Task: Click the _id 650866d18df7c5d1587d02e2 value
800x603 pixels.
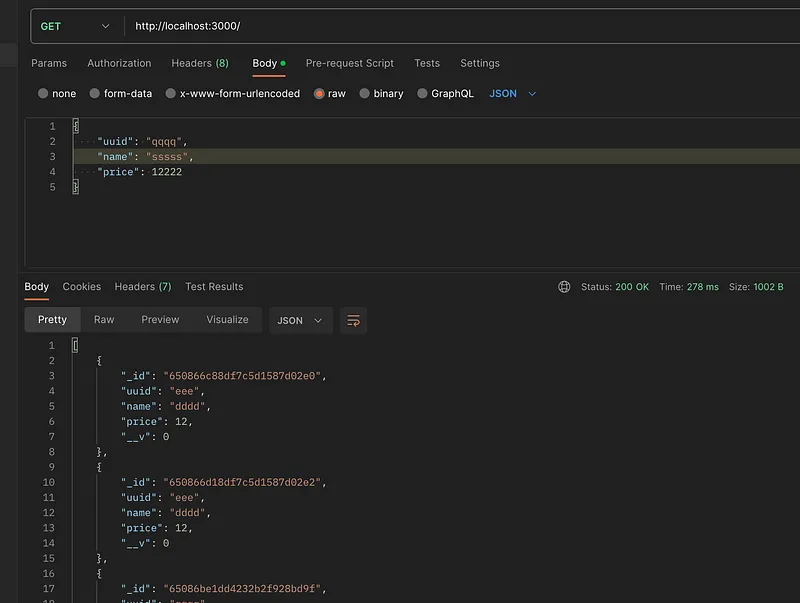Action: click(x=242, y=482)
